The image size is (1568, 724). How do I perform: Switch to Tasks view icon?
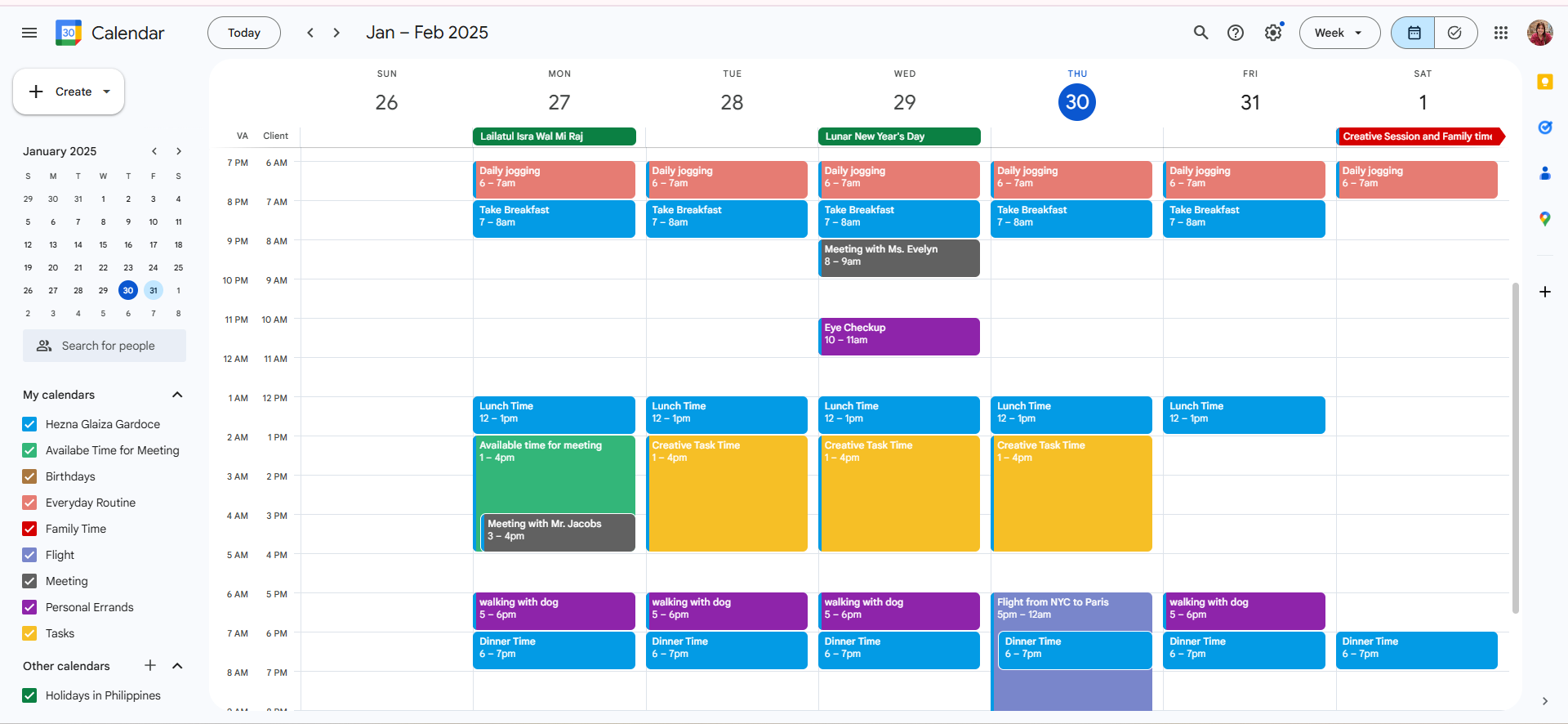pos(1455,33)
